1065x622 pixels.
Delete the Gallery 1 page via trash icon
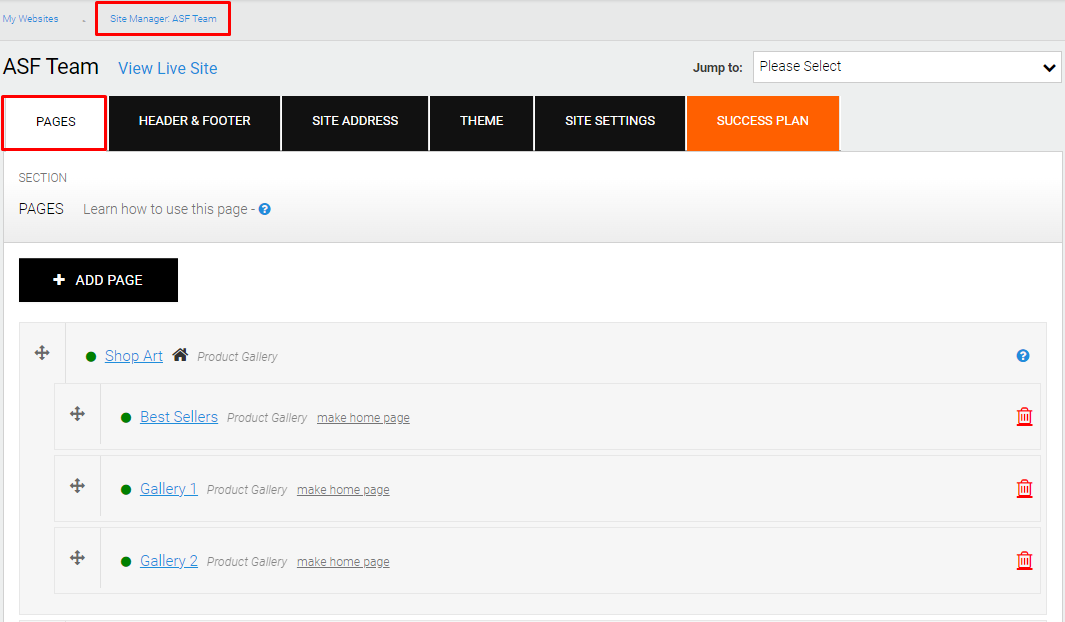coord(1024,488)
